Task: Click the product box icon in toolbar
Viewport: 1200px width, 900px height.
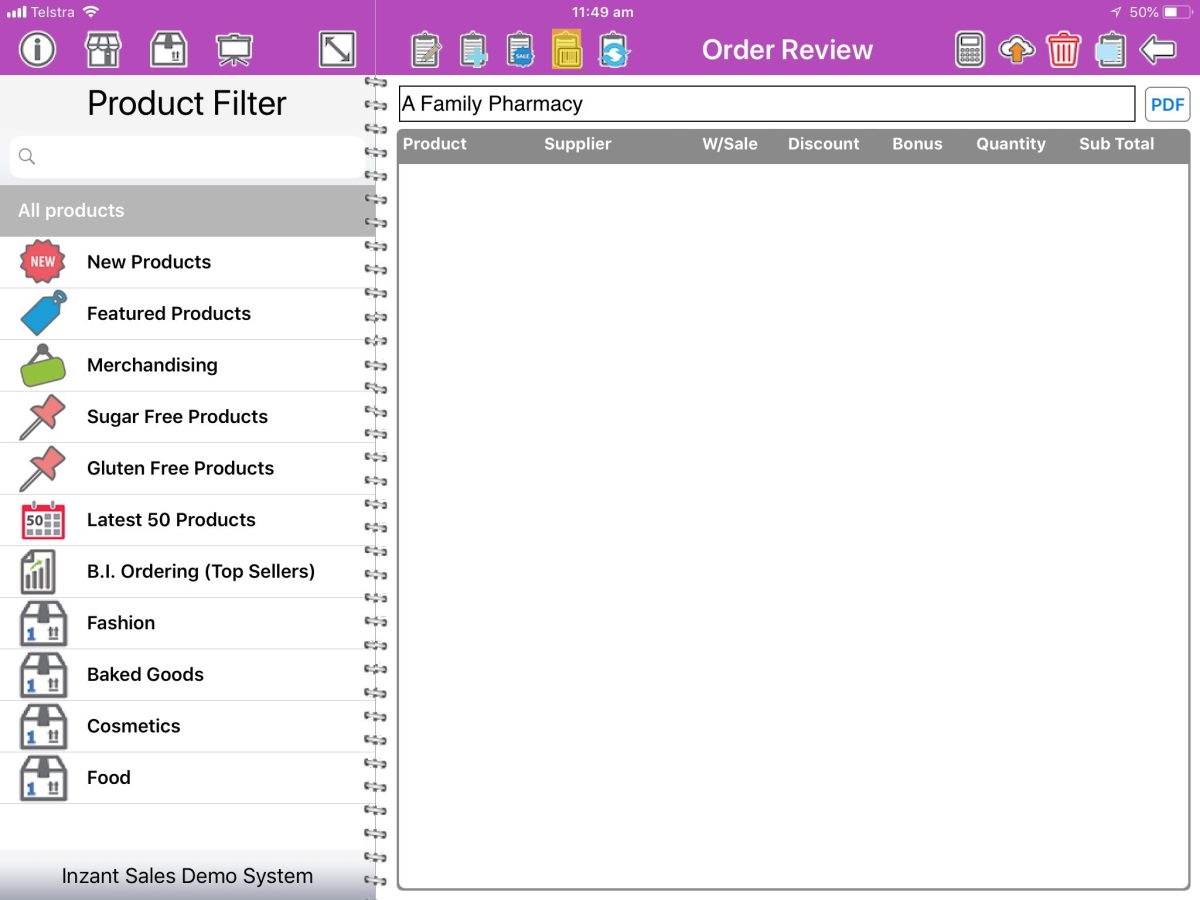Action: pos(169,49)
